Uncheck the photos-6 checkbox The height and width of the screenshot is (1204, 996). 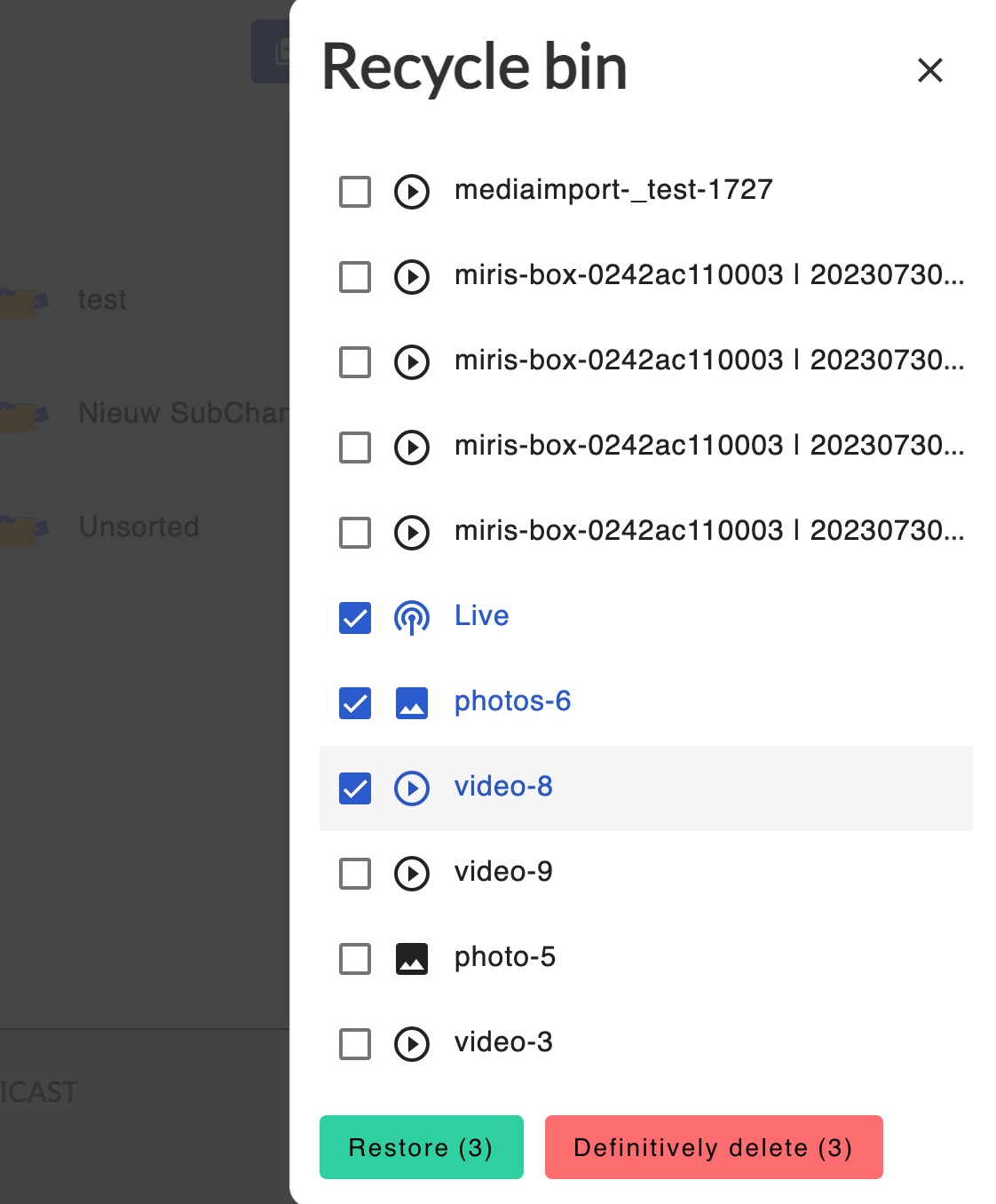click(355, 703)
